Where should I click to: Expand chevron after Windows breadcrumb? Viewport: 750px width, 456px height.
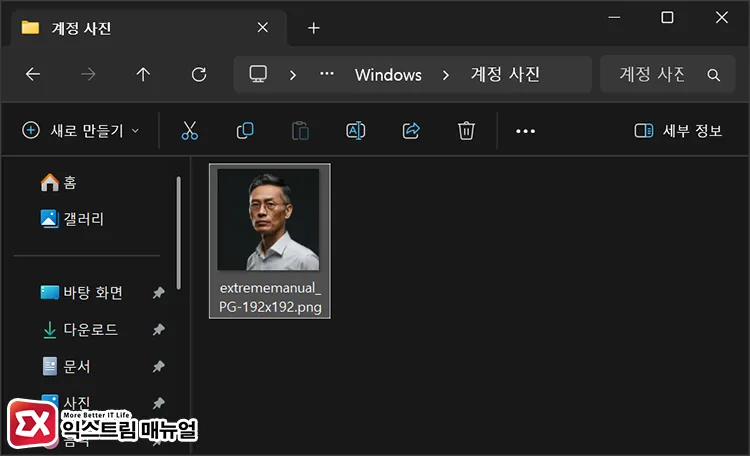[446, 75]
